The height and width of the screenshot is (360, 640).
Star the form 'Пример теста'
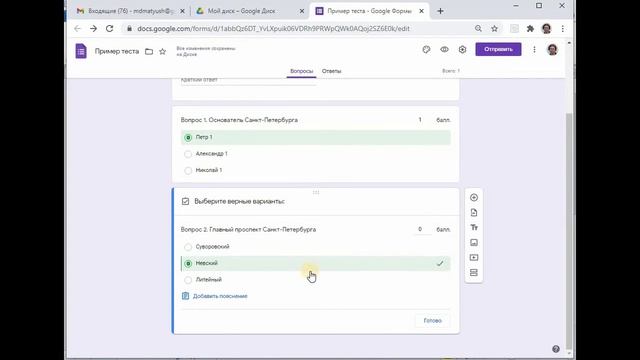pyautogui.click(x=162, y=51)
